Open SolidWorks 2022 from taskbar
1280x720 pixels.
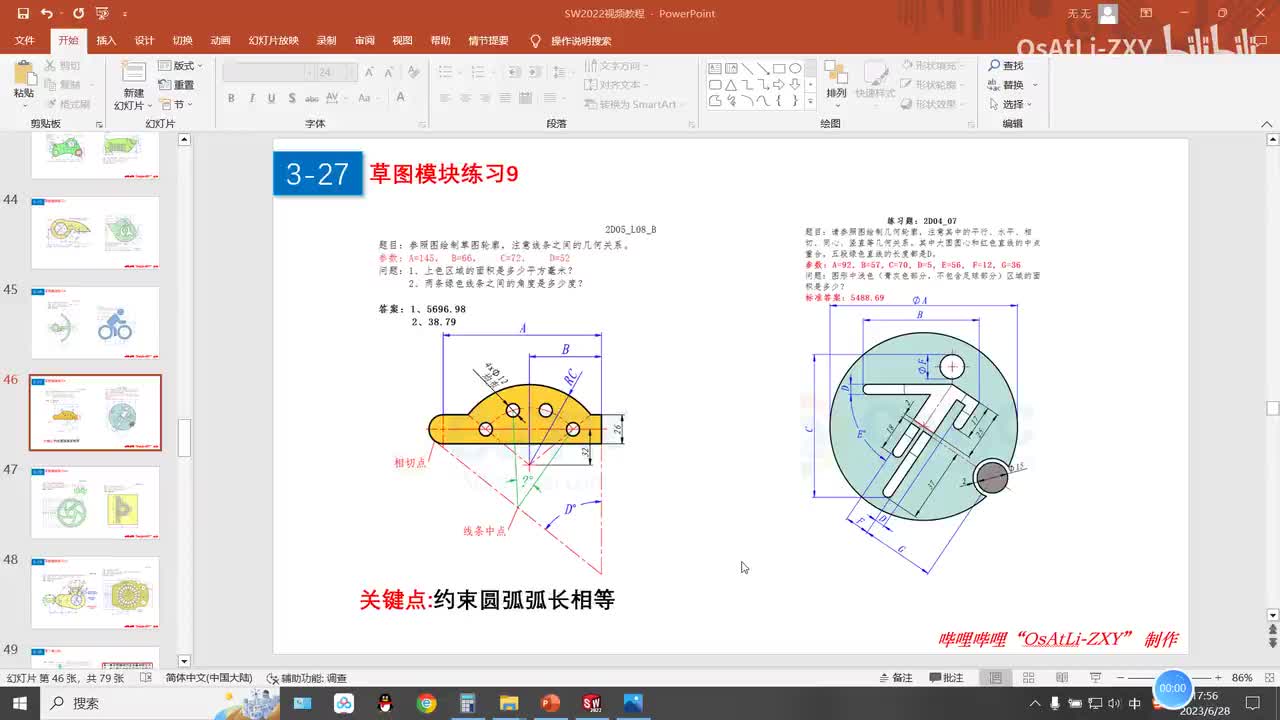click(590, 703)
